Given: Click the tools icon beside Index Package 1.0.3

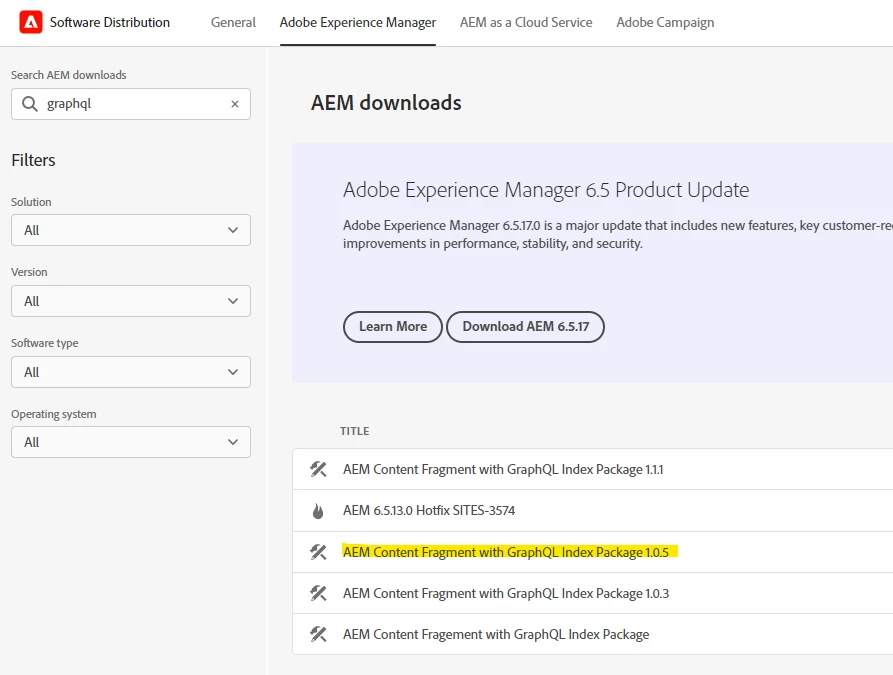Looking at the screenshot, I should (318, 593).
